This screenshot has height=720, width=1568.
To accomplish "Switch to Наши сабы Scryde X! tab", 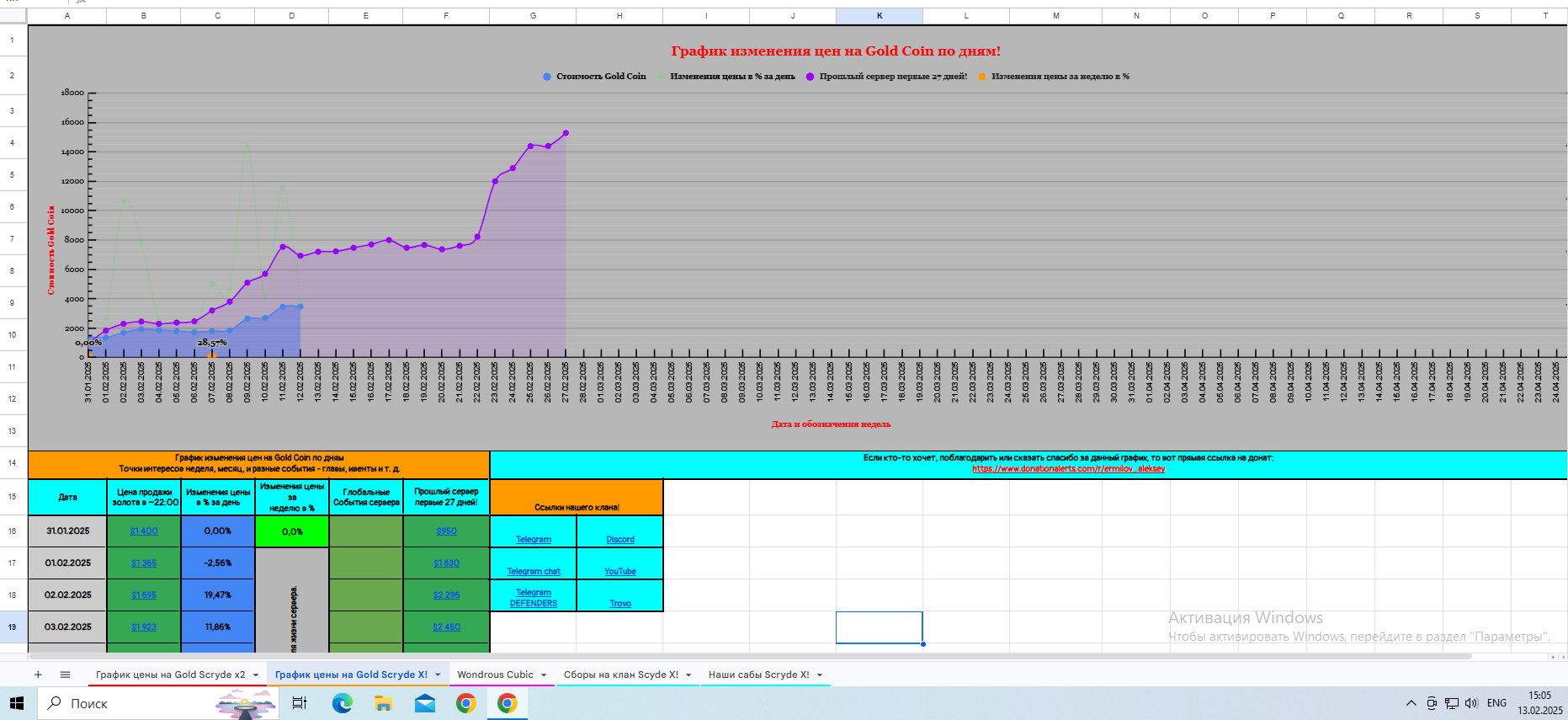I will coord(758,675).
